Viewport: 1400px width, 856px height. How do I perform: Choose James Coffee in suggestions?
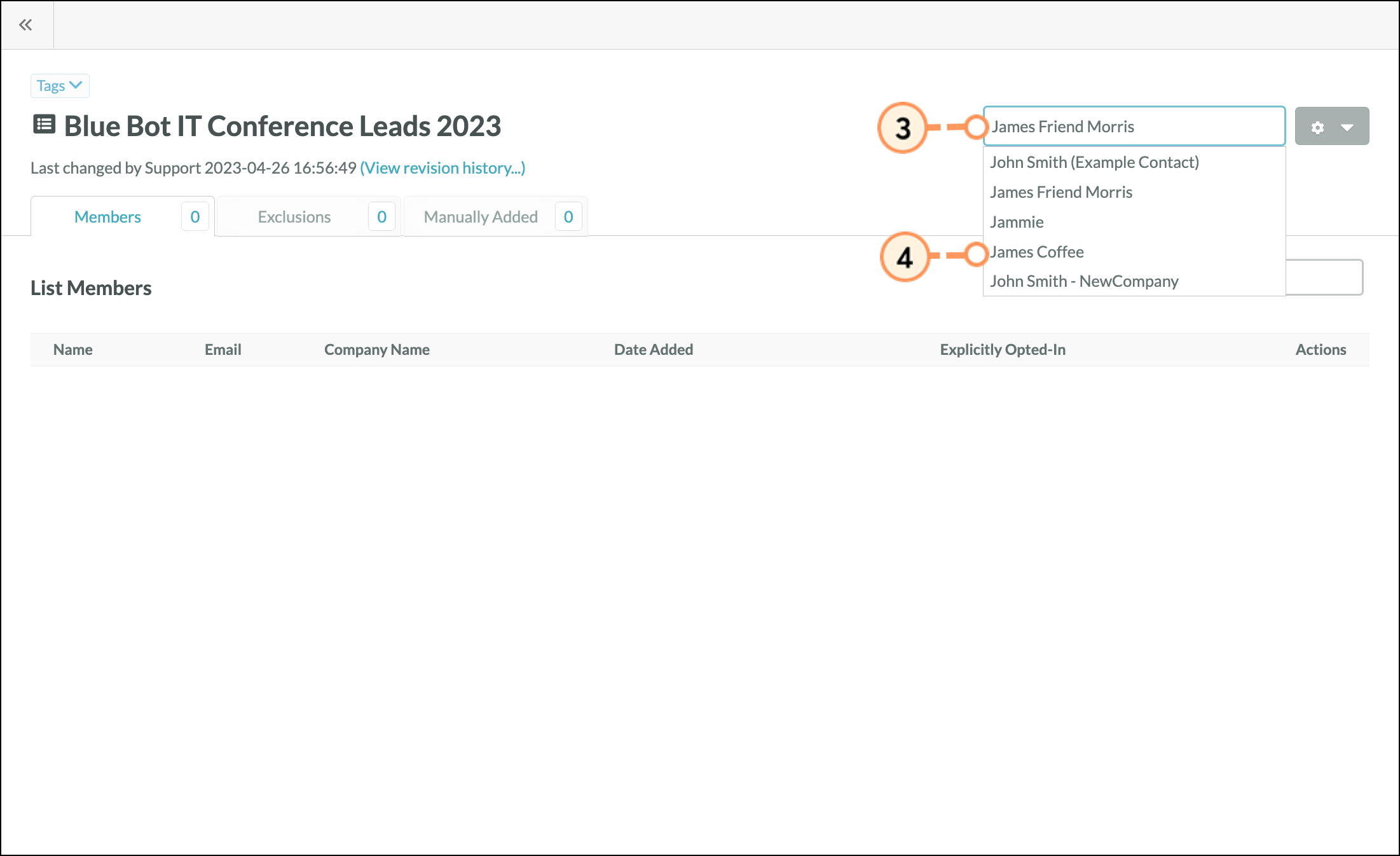[1134, 252]
